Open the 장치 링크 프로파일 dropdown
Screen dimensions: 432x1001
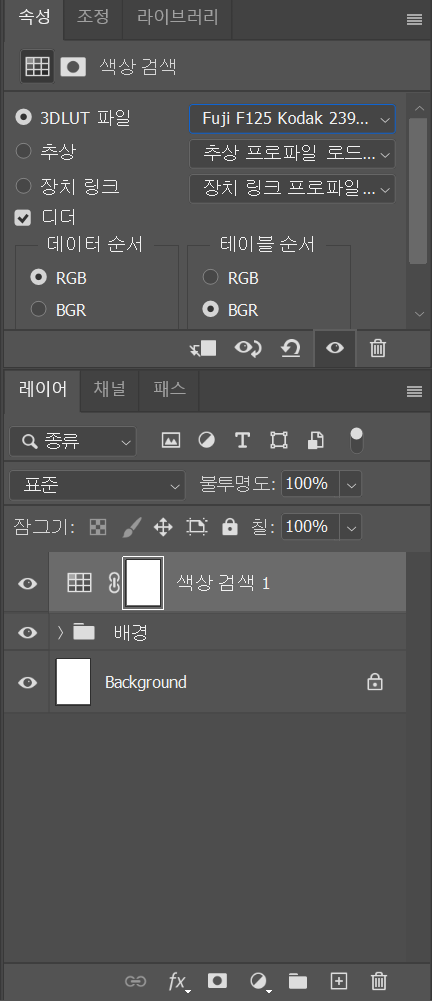pos(292,189)
